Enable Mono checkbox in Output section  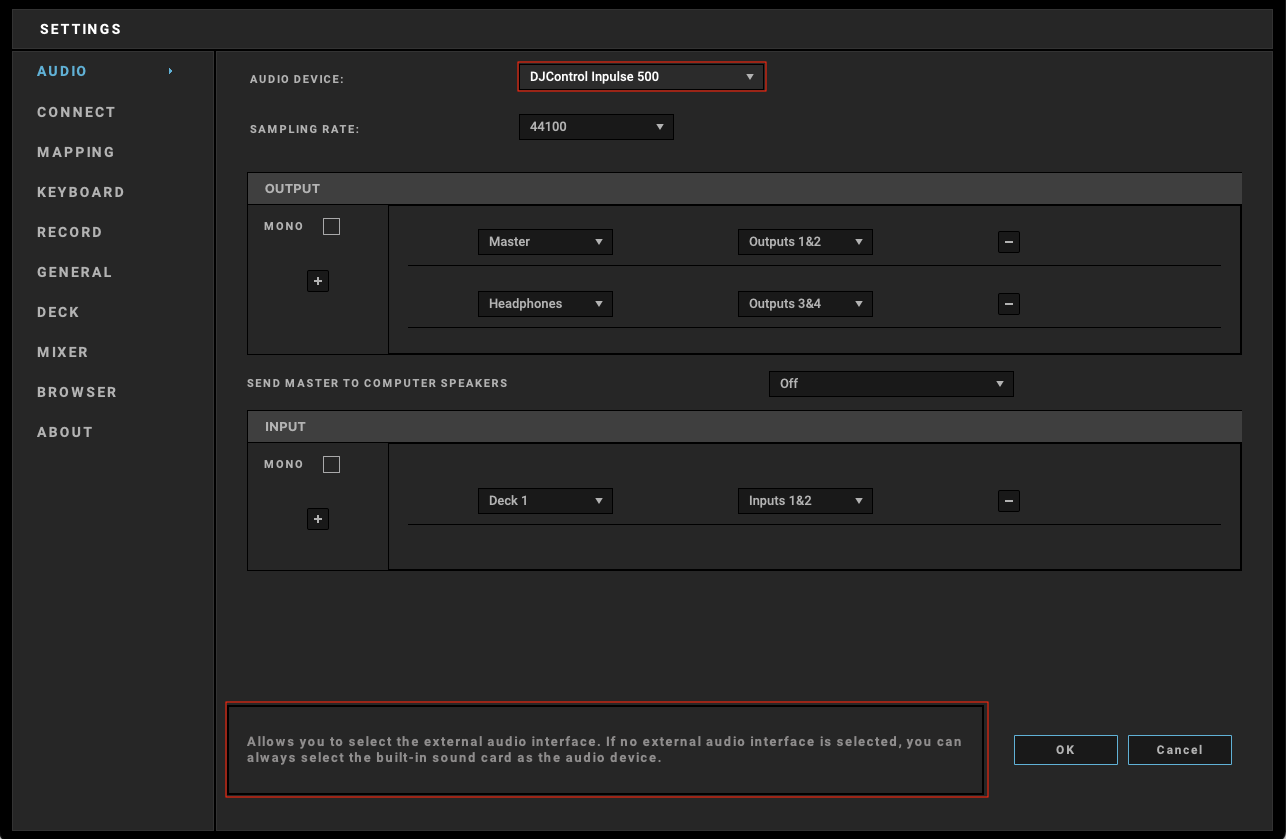pyautogui.click(x=332, y=227)
